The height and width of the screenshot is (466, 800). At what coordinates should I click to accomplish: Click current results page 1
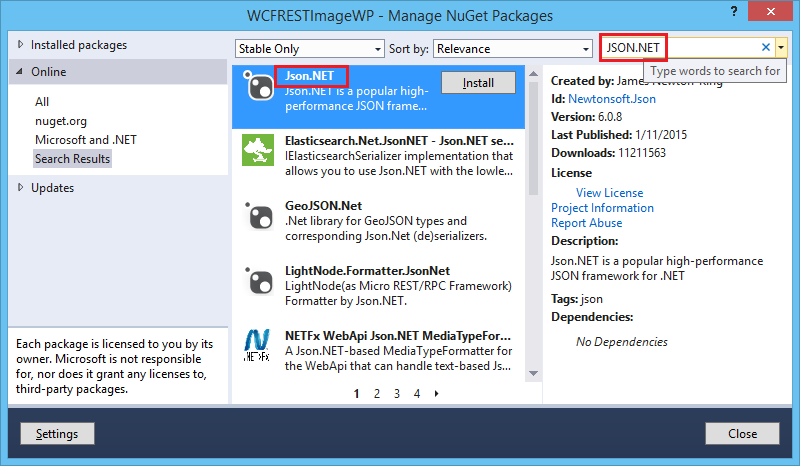click(x=356, y=394)
